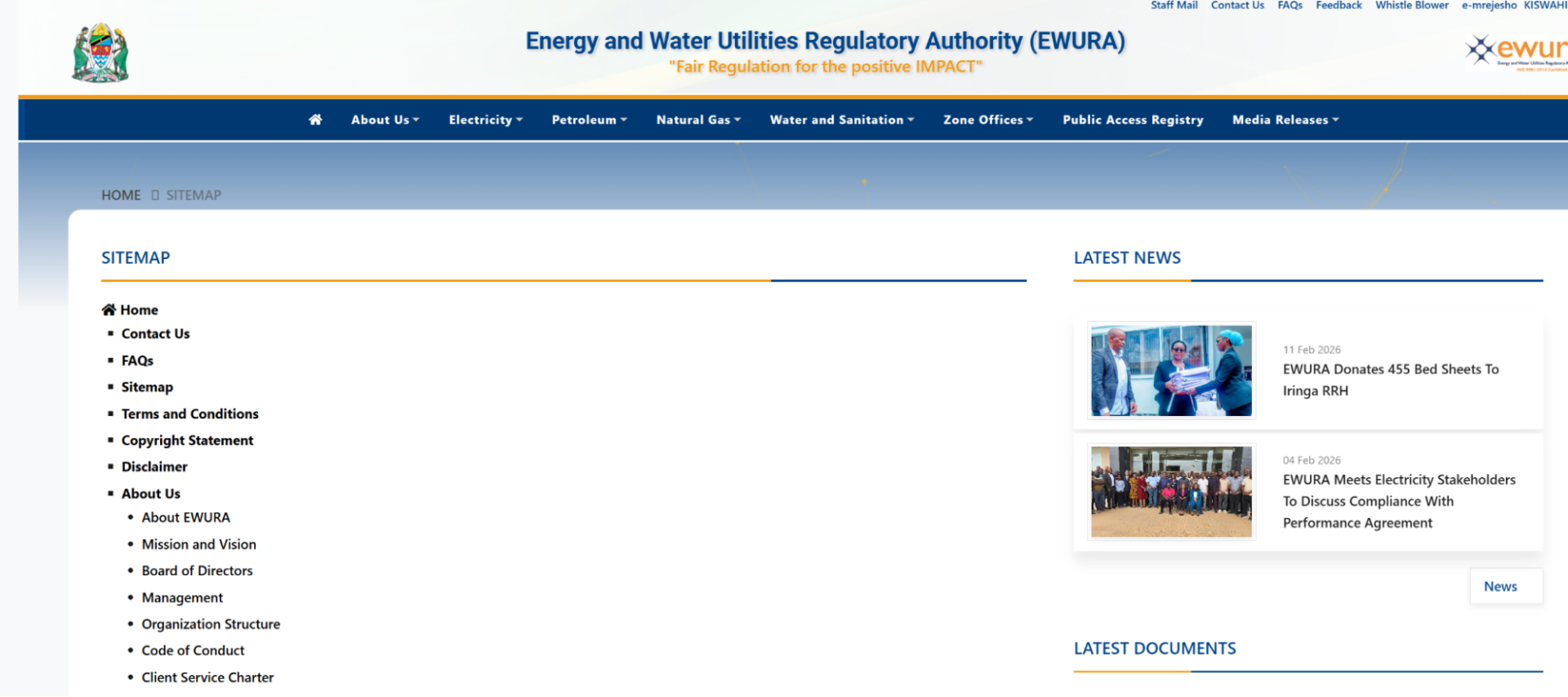The width and height of the screenshot is (1568, 697).
Task: Click the Tanzania coat of arms logo
Action: [x=100, y=53]
